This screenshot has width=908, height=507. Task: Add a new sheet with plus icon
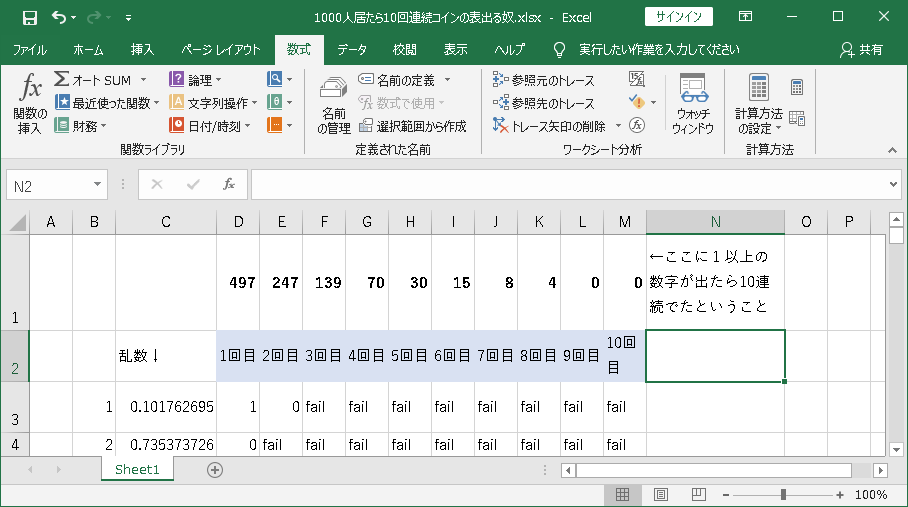coord(214,470)
